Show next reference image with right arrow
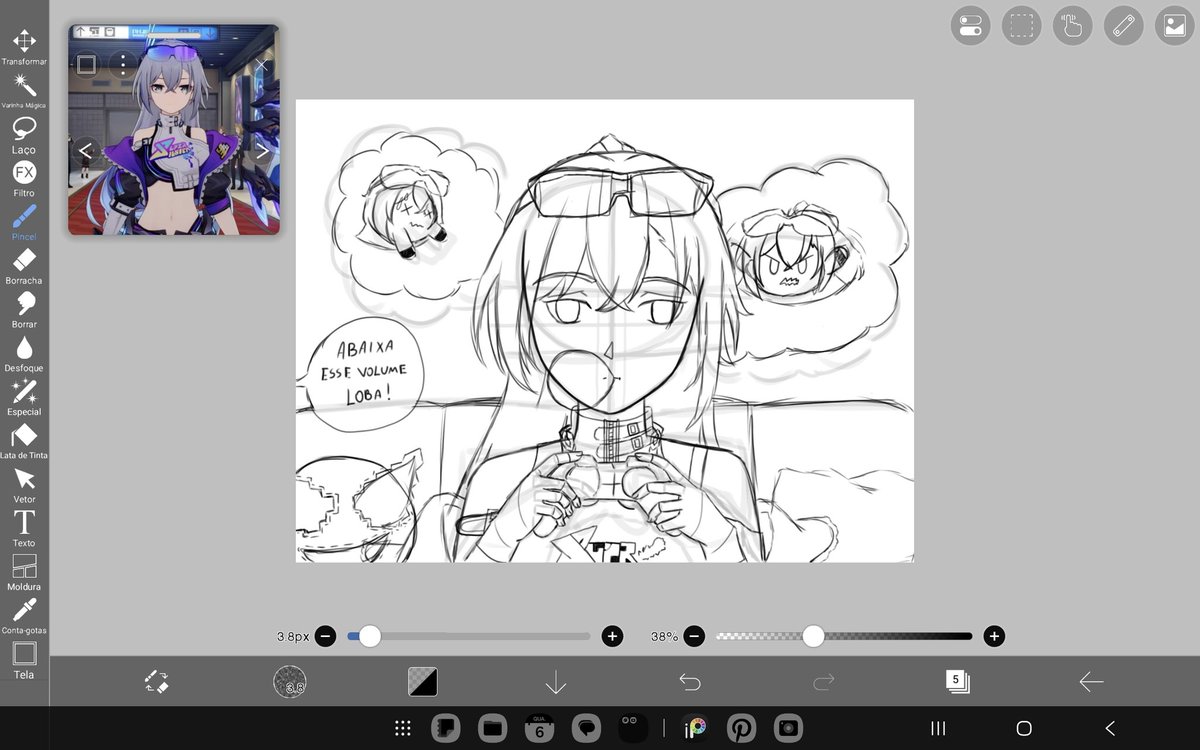Image resolution: width=1200 pixels, height=750 pixels. (x=262, y=150)
